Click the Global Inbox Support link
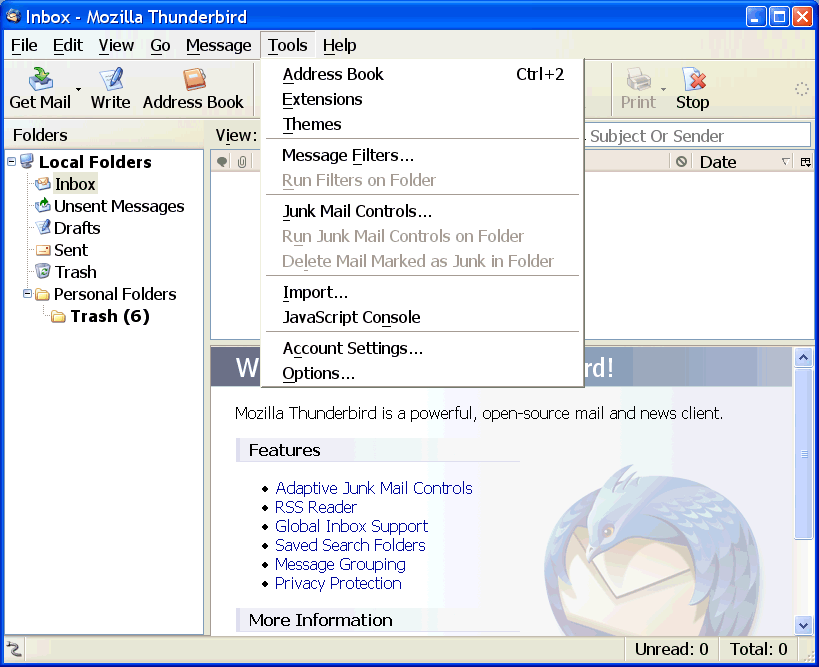819x667 pixels. (x=352, y=526)
